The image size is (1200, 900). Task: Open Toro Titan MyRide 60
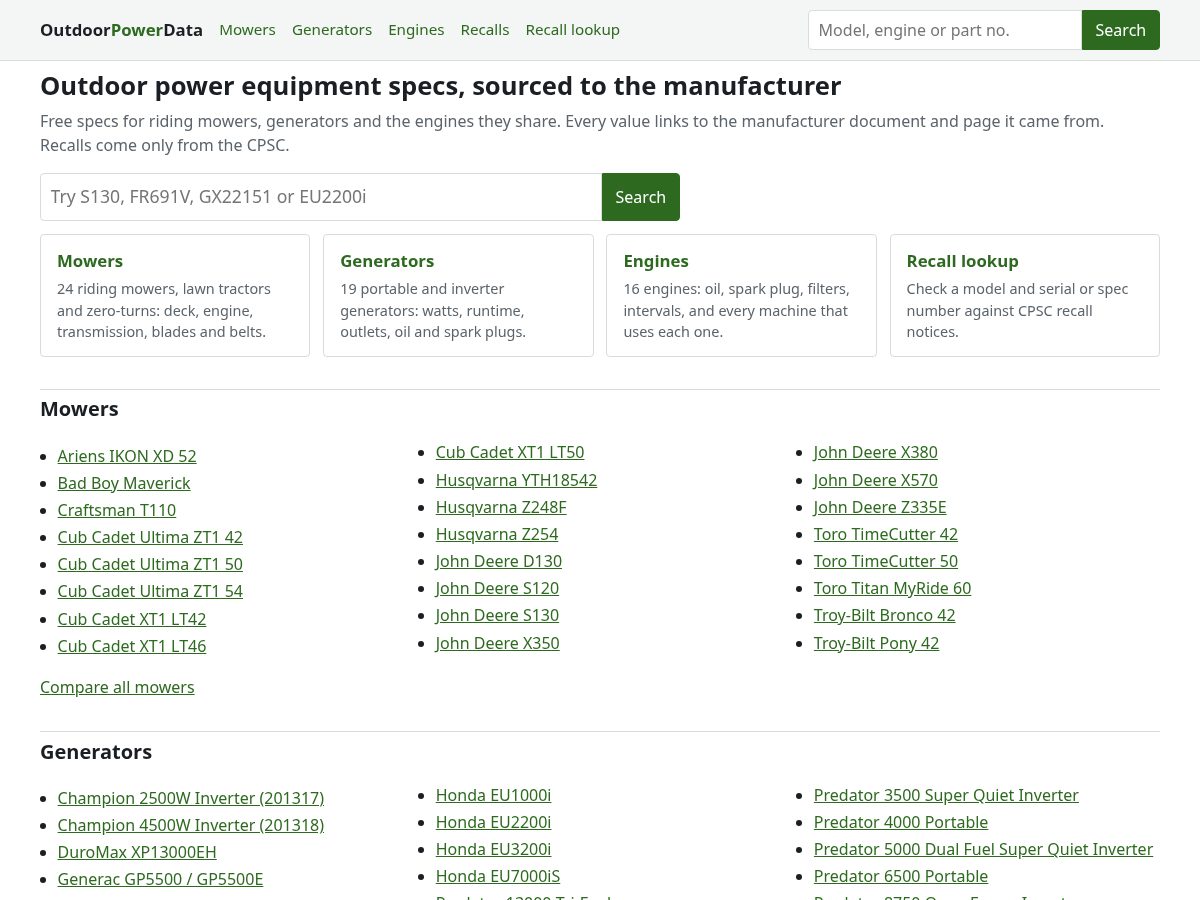892,588
